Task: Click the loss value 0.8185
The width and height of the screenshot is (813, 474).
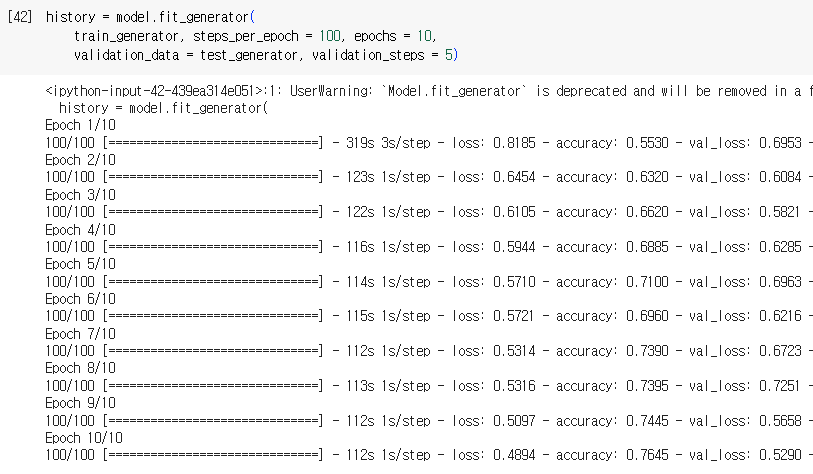Action: coord(514,143)
